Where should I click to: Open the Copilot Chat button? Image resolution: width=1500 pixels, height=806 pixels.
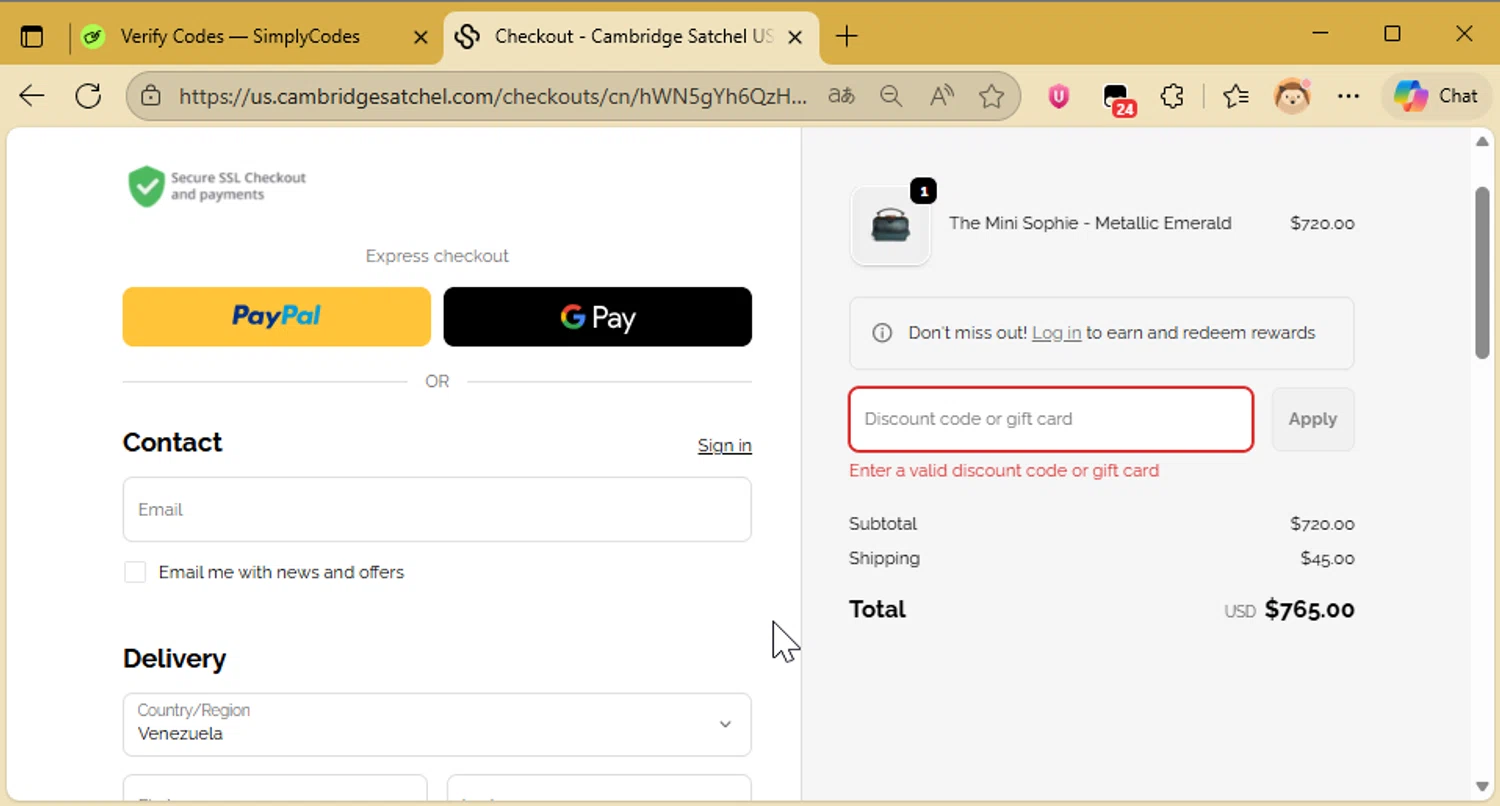click(x=1436, y=96)
